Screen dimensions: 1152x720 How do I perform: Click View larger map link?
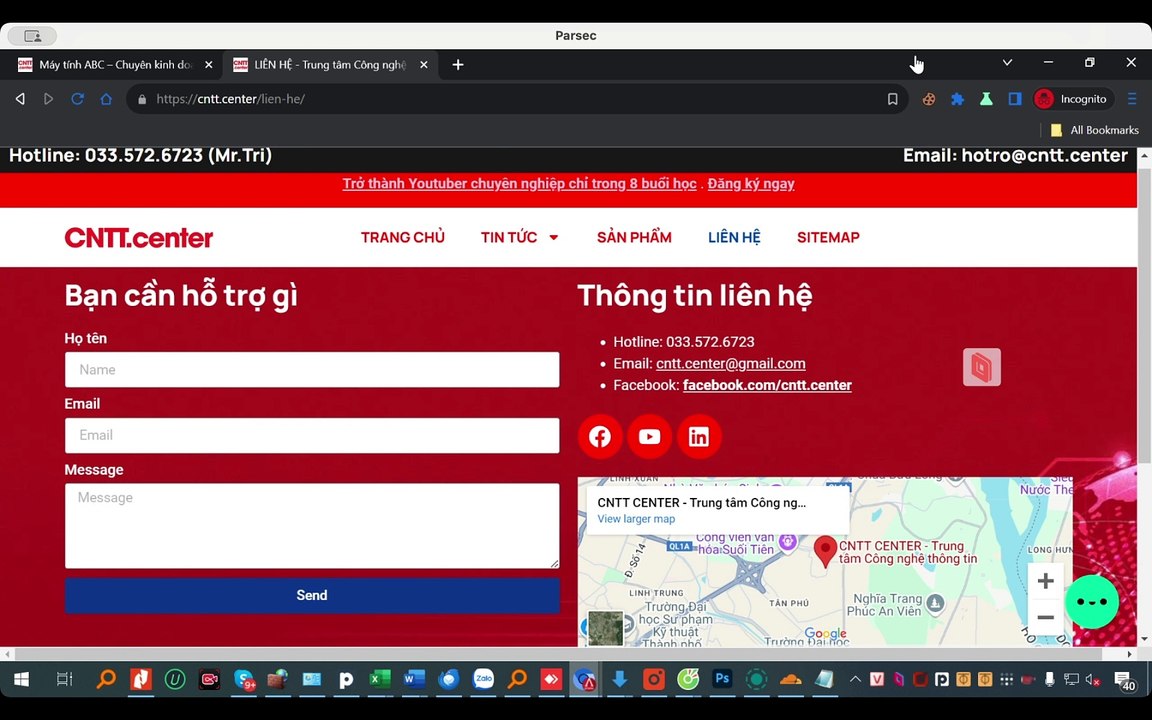click(636, 519)
